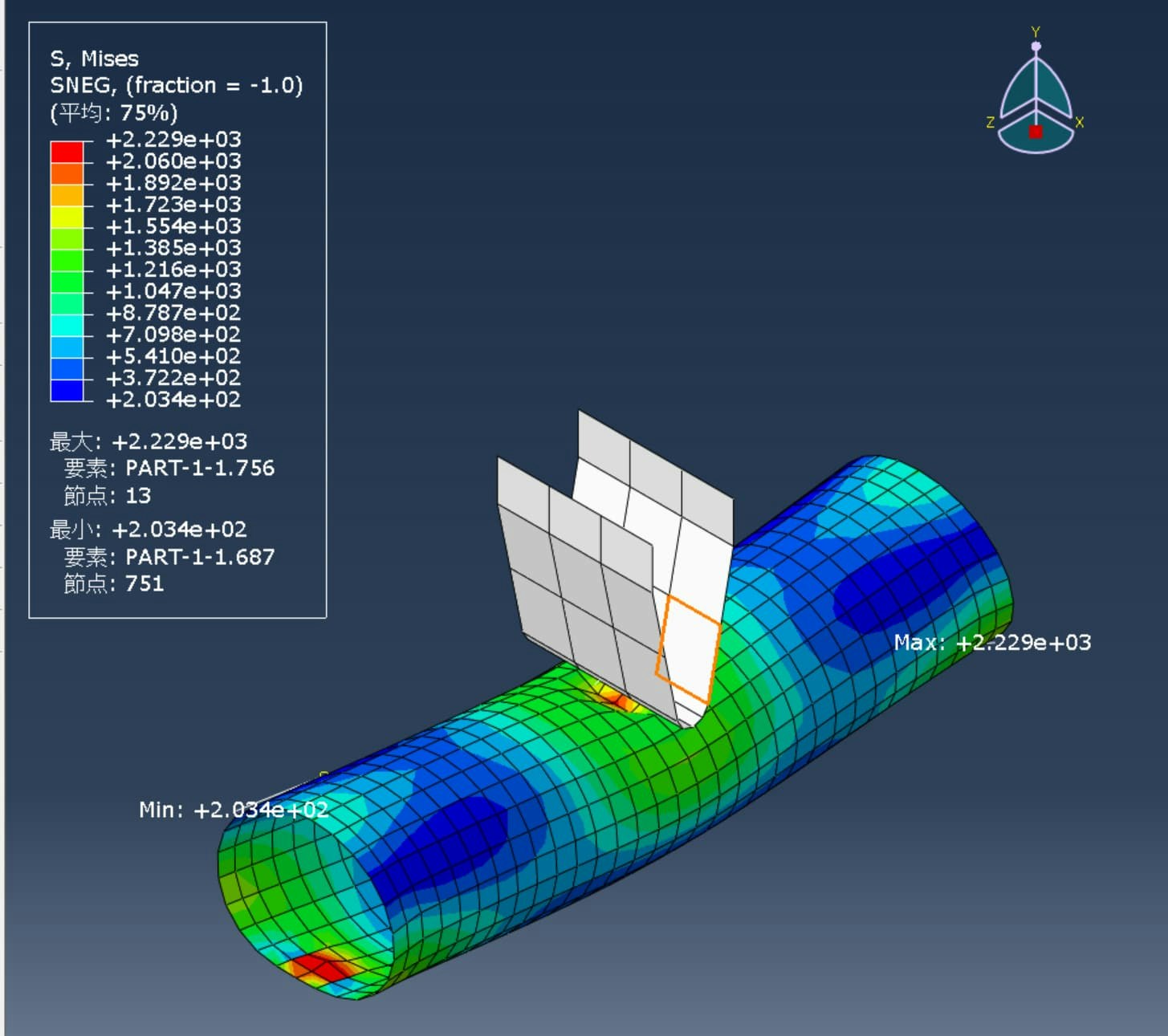The height and width of the screenshot is (1036, 1168).
Task: Click legend value +1.892e+03
Action: [x=173, y=183]
